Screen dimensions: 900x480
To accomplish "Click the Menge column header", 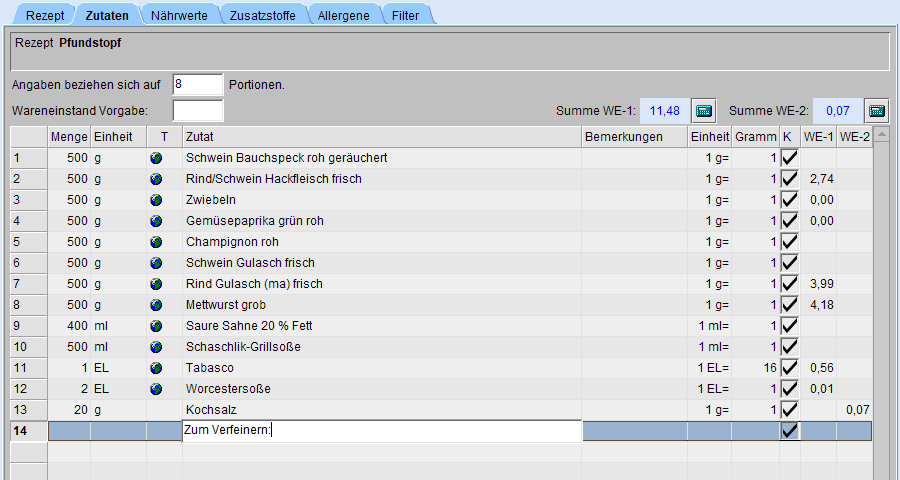I will (69, 137).
